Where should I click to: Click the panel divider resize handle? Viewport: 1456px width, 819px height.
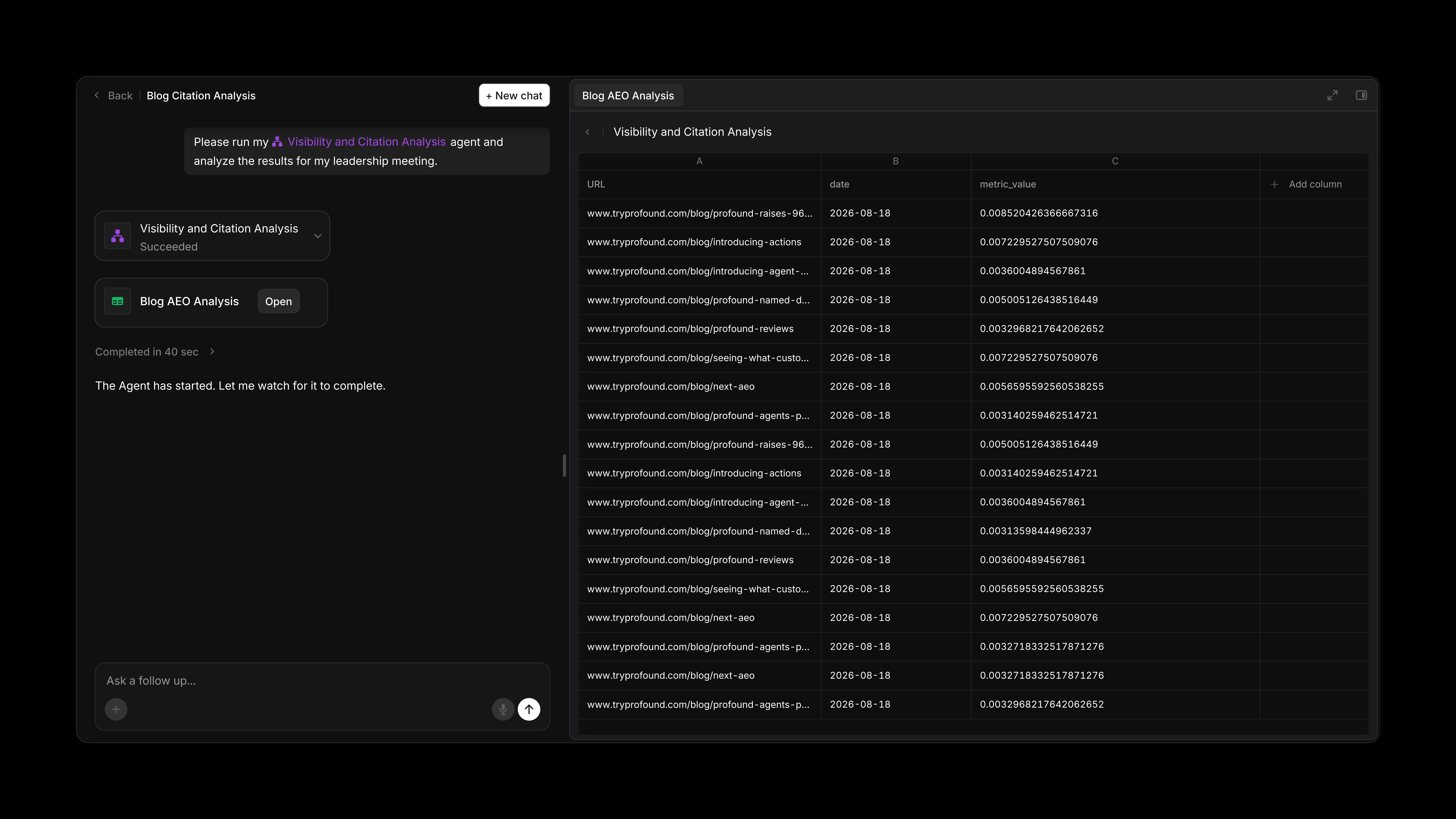pyautogui.click(x=564, y=466)
